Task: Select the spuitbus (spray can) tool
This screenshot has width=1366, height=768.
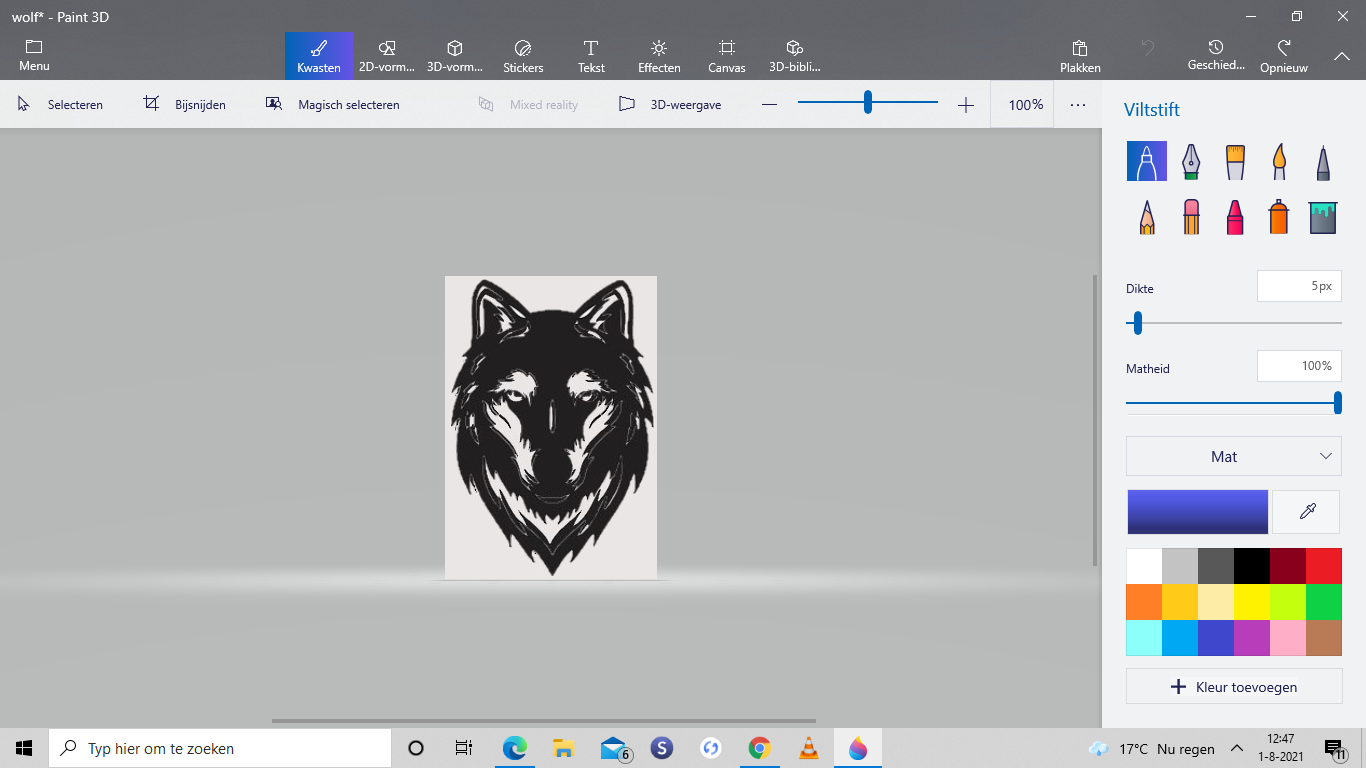Action: click(x=1278, y=216)
